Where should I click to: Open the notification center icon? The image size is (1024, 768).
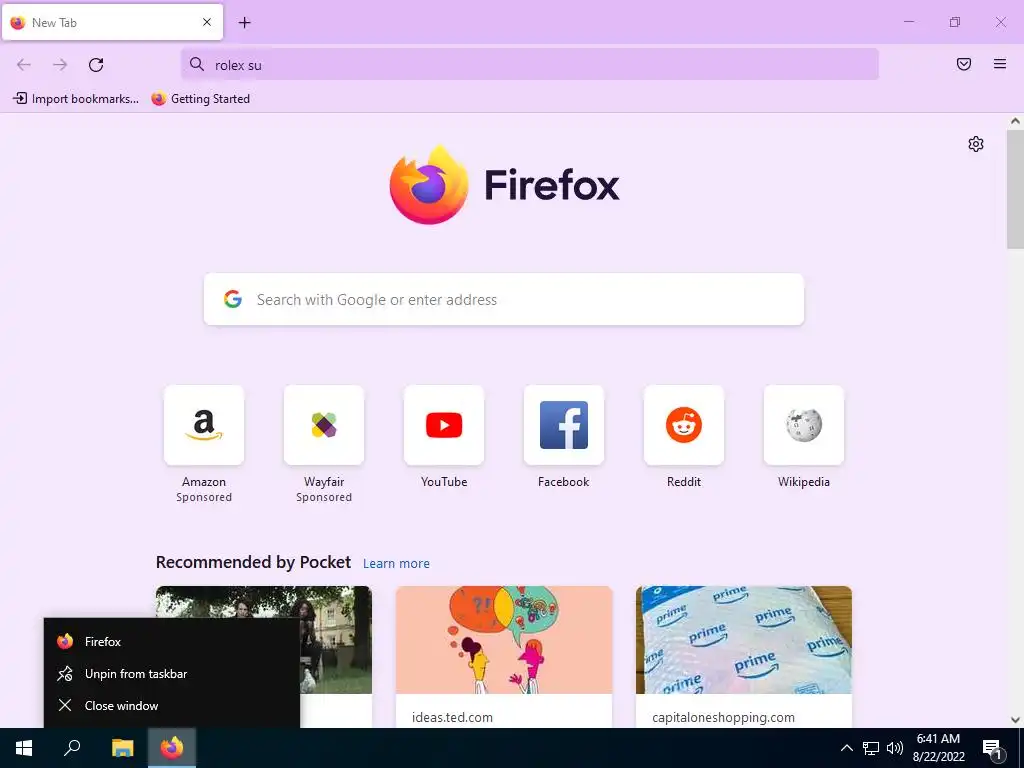[x=993, y=748]
